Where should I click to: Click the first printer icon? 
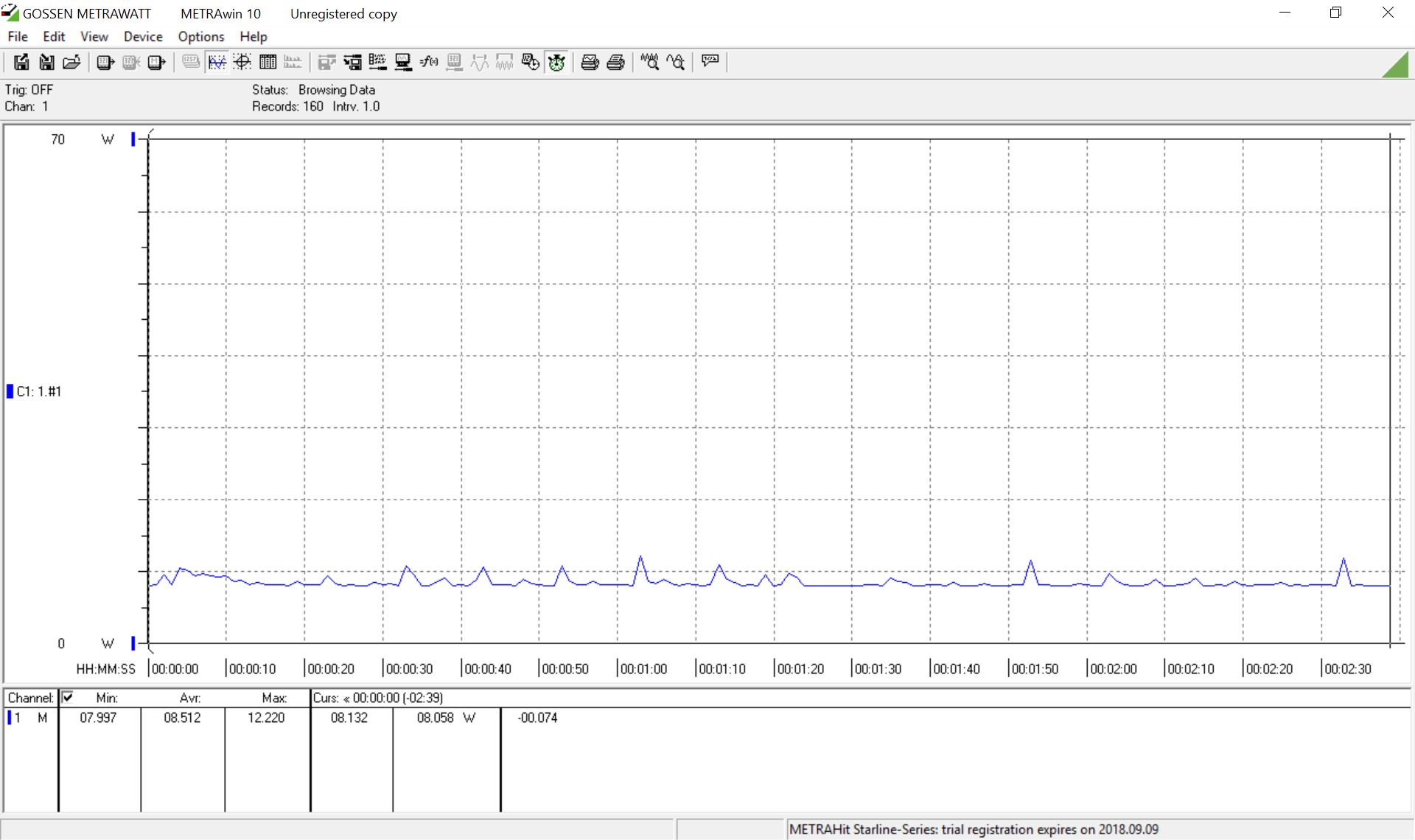[x=590, y=62]
